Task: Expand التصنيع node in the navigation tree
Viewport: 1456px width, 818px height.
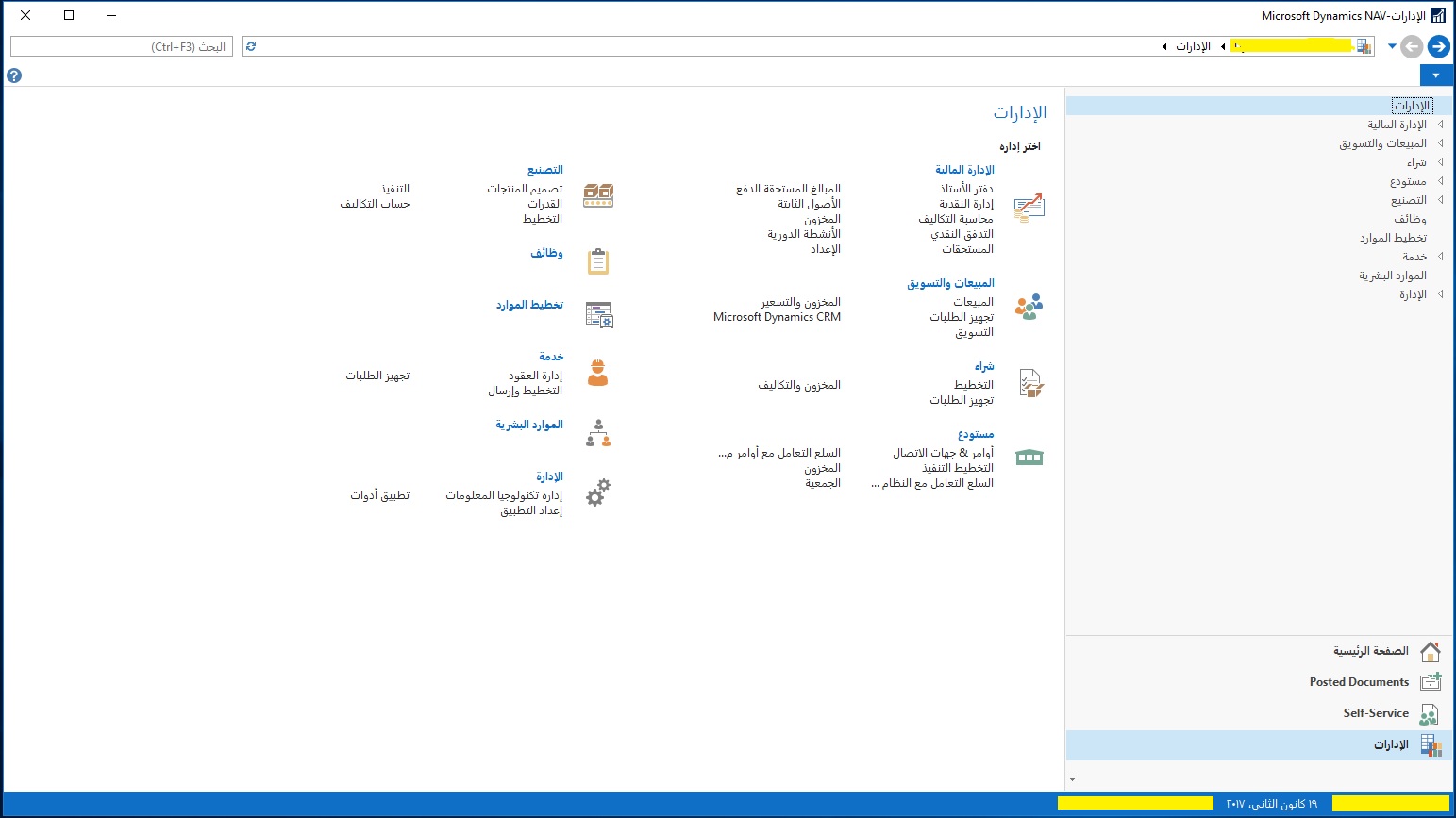Action: [1441, 200]
